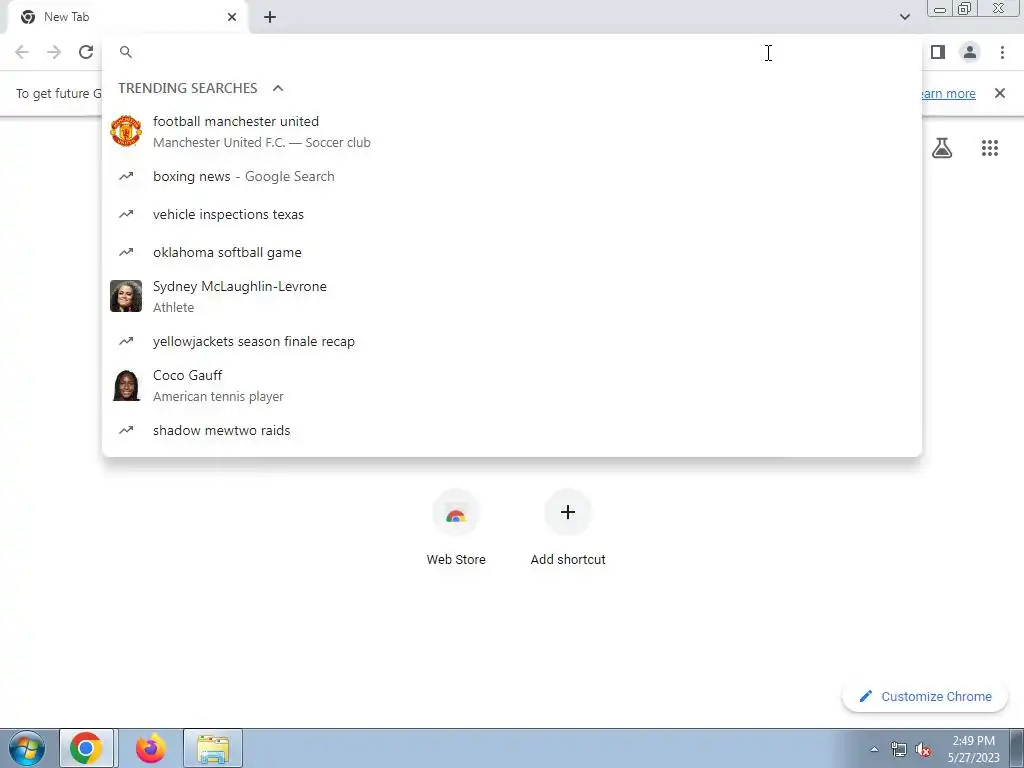Open the Customize Chrome button

tap(926, 696)
